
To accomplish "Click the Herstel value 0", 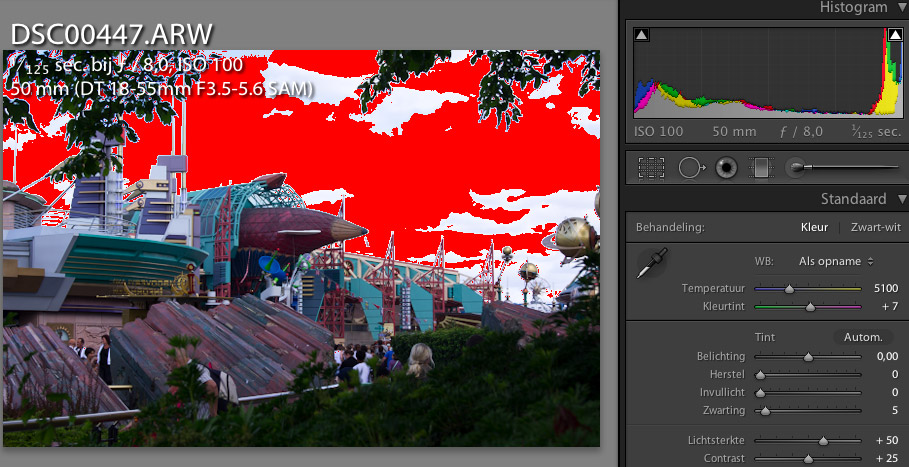I will [895, 374].
